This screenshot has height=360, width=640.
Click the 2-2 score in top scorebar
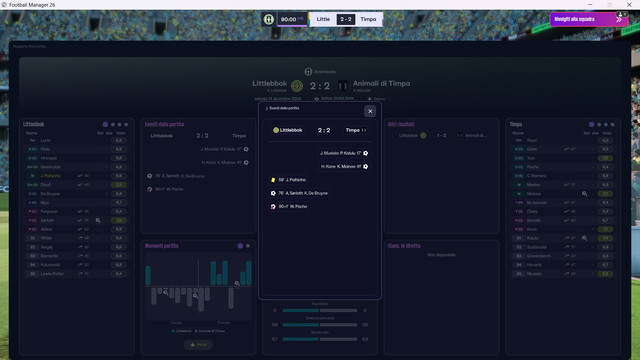(x=346, y=19)
